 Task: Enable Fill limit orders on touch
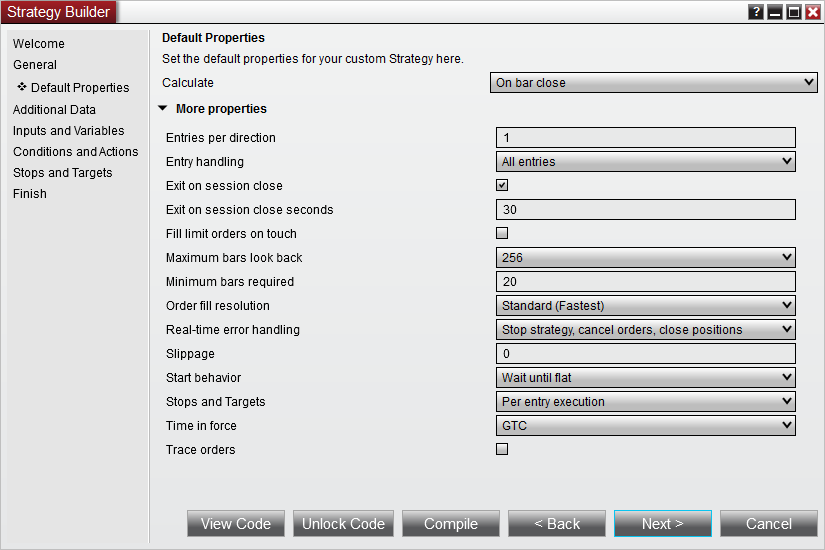tap(502, 233)
